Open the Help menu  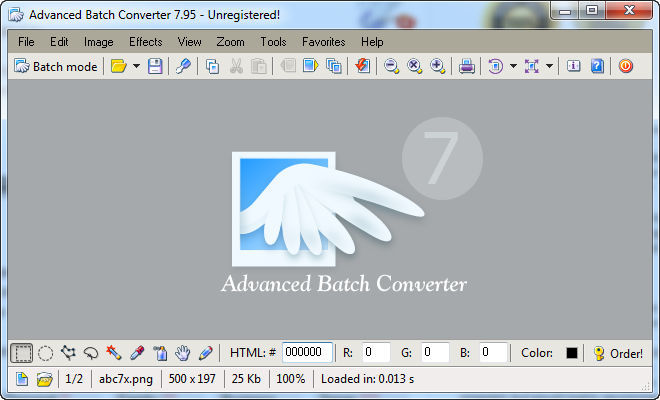[x=372, y=42]
